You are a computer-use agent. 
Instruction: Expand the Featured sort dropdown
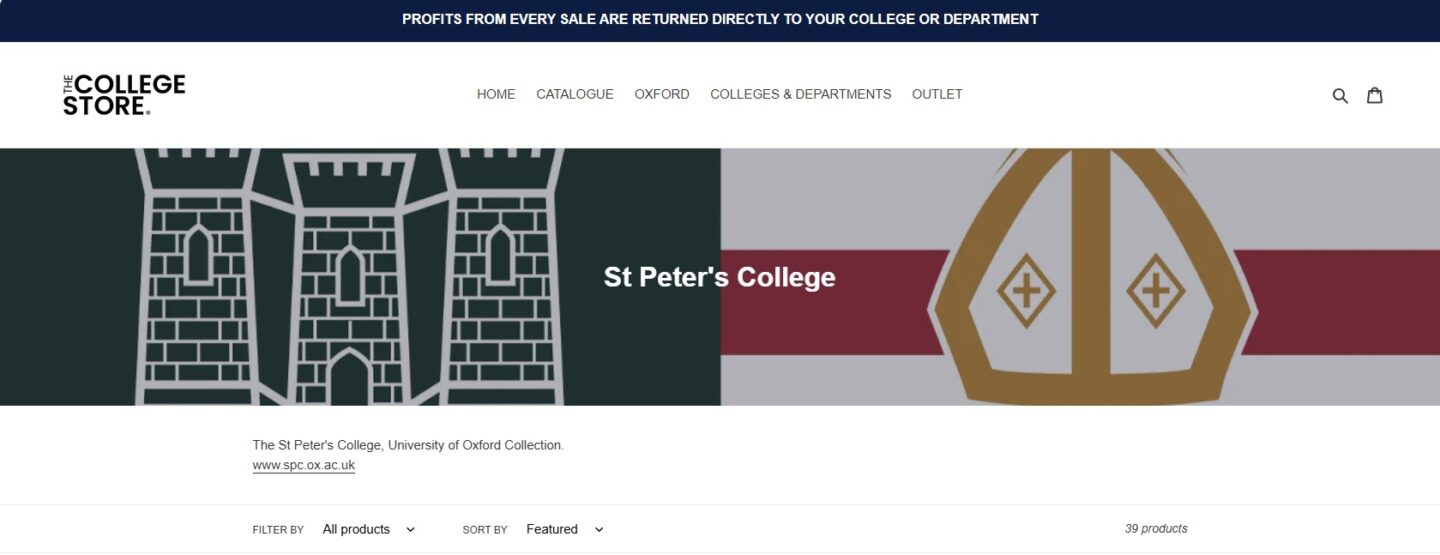coord(565,529)
